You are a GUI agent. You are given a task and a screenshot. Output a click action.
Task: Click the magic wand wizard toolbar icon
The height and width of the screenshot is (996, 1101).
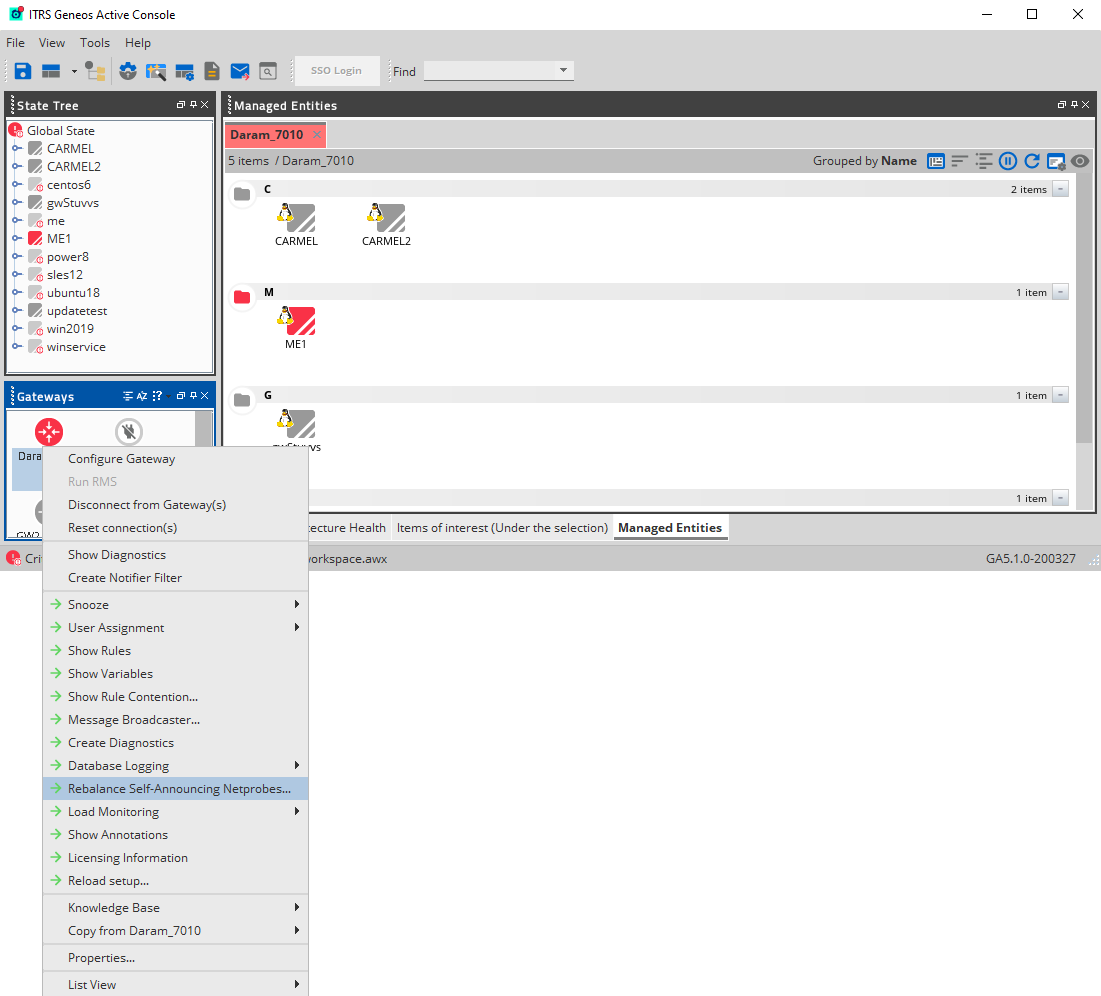(156, 71)
